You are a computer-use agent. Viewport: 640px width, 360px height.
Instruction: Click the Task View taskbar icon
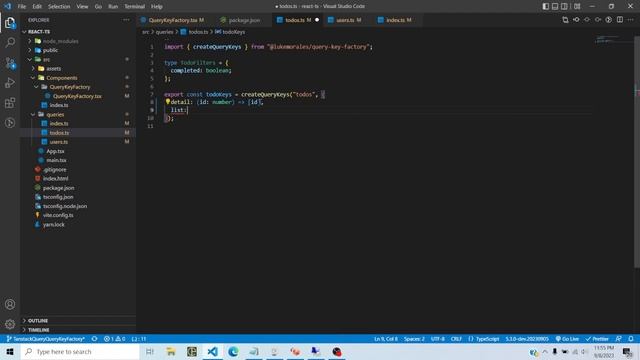(150, 351)
